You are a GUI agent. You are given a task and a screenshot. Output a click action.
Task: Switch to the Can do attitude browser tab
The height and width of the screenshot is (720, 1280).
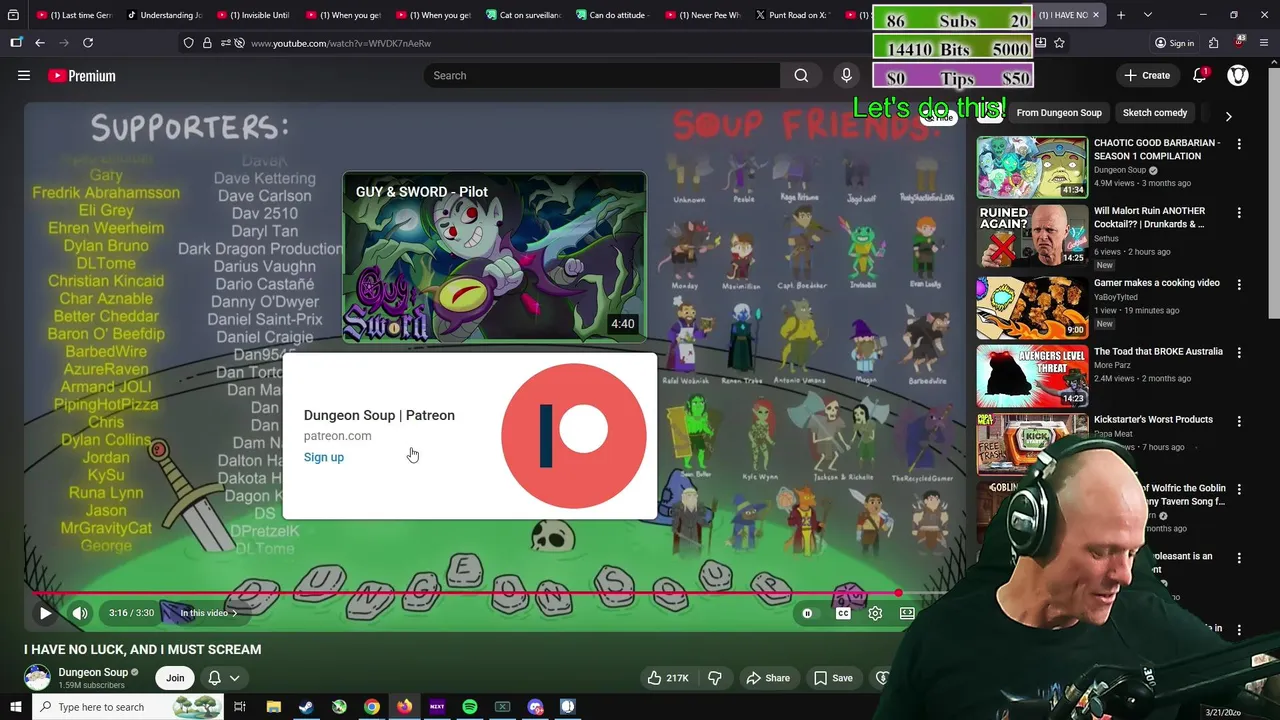click(x=614, y=15)
